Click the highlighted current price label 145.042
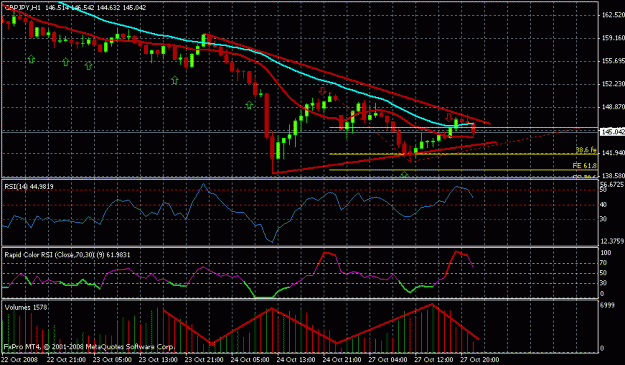This screenshot has height=365, width=625. (612, 132)
